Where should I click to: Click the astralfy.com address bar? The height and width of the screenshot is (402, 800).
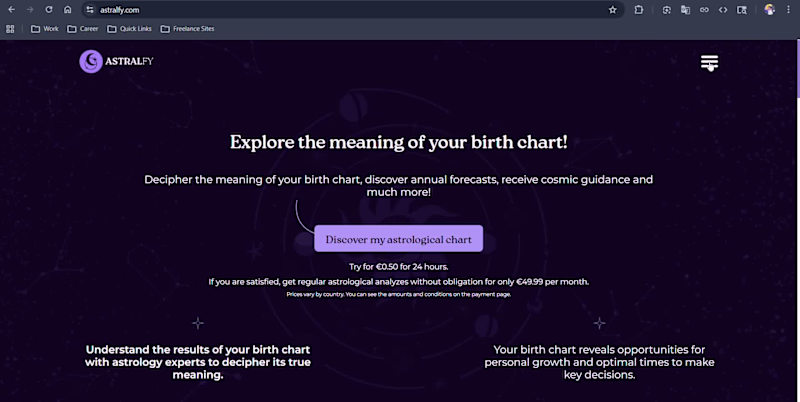point(352,10)
